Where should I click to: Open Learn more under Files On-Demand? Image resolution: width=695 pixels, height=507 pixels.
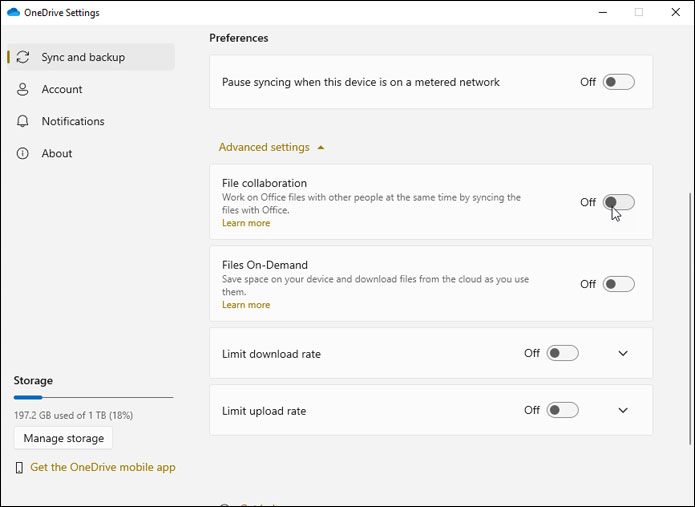point(246,305)
